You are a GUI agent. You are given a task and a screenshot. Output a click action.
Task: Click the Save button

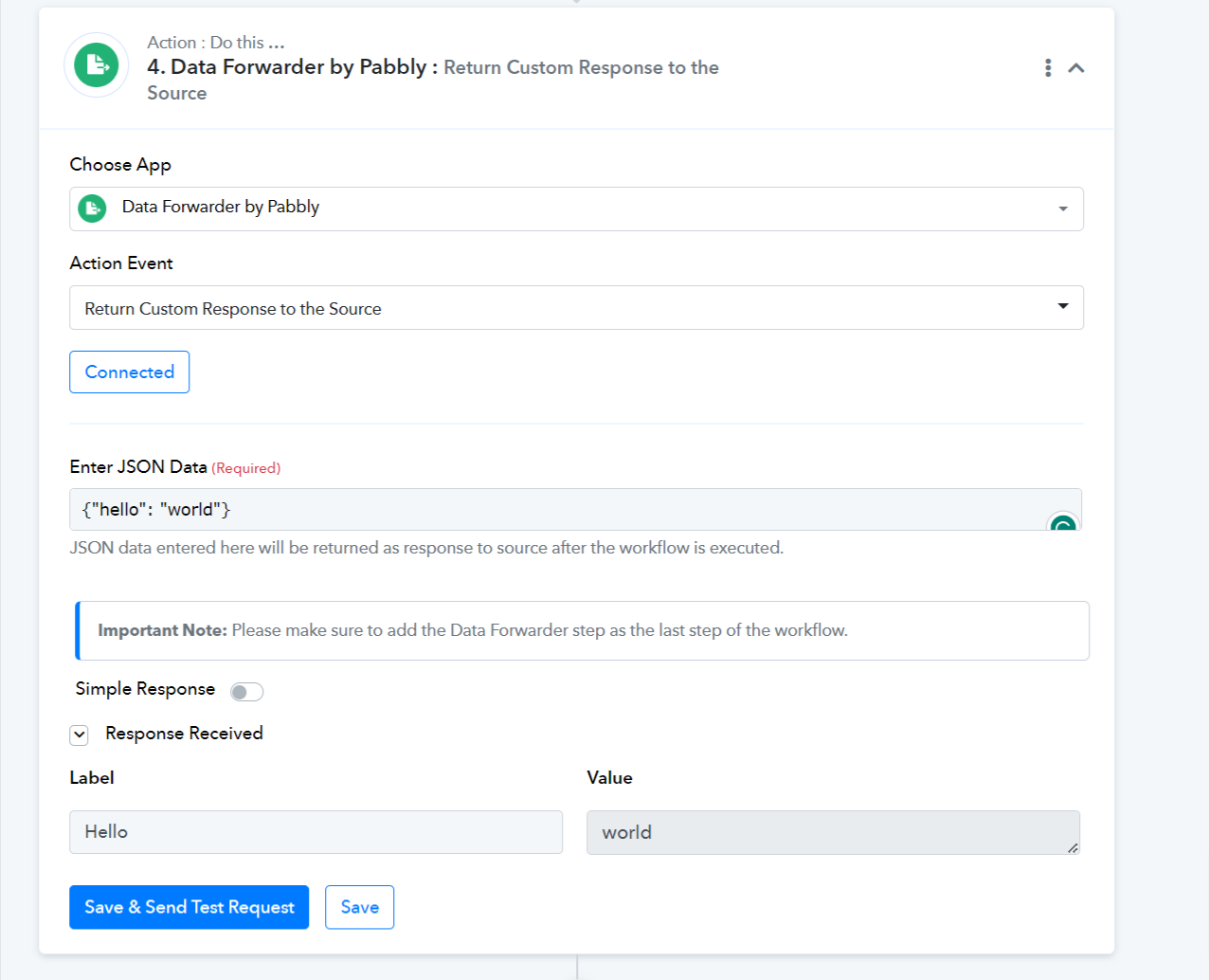tap(360, 907)
